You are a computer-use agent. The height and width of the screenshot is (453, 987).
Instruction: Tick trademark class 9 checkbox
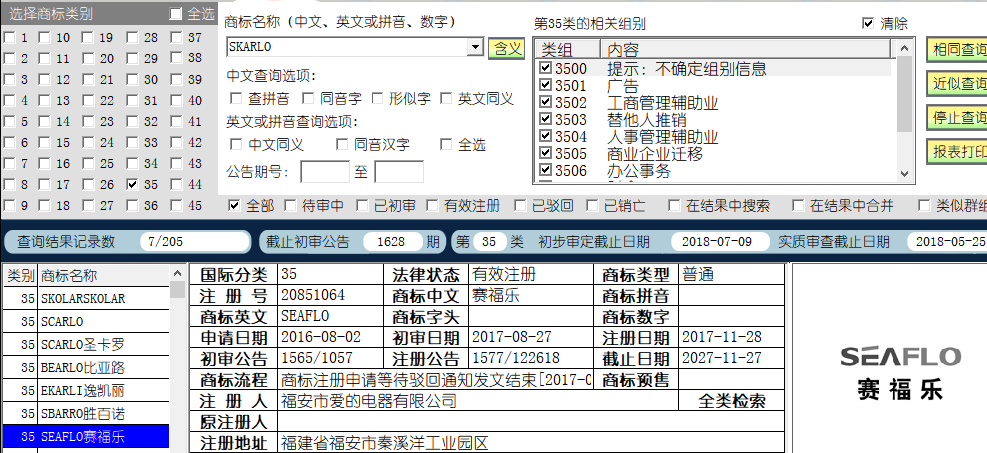[9, 205]
